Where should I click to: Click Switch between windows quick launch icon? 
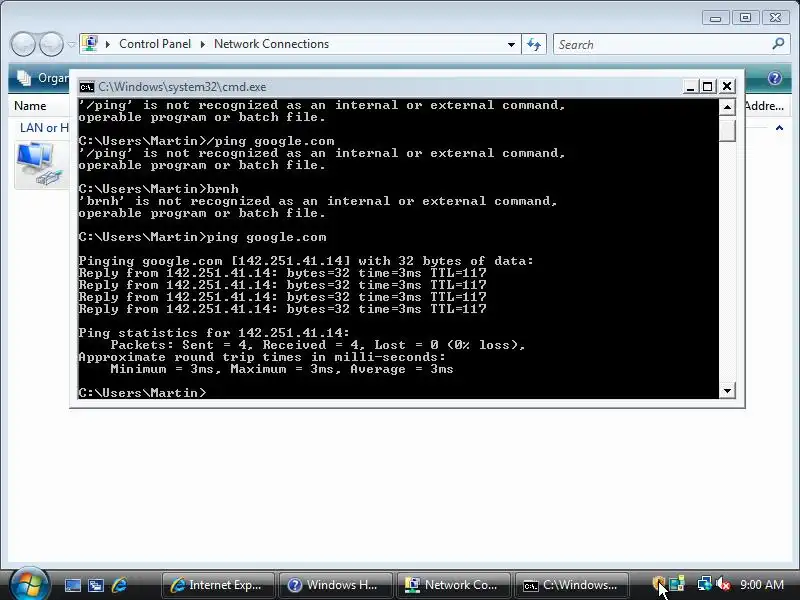point(96,585)
